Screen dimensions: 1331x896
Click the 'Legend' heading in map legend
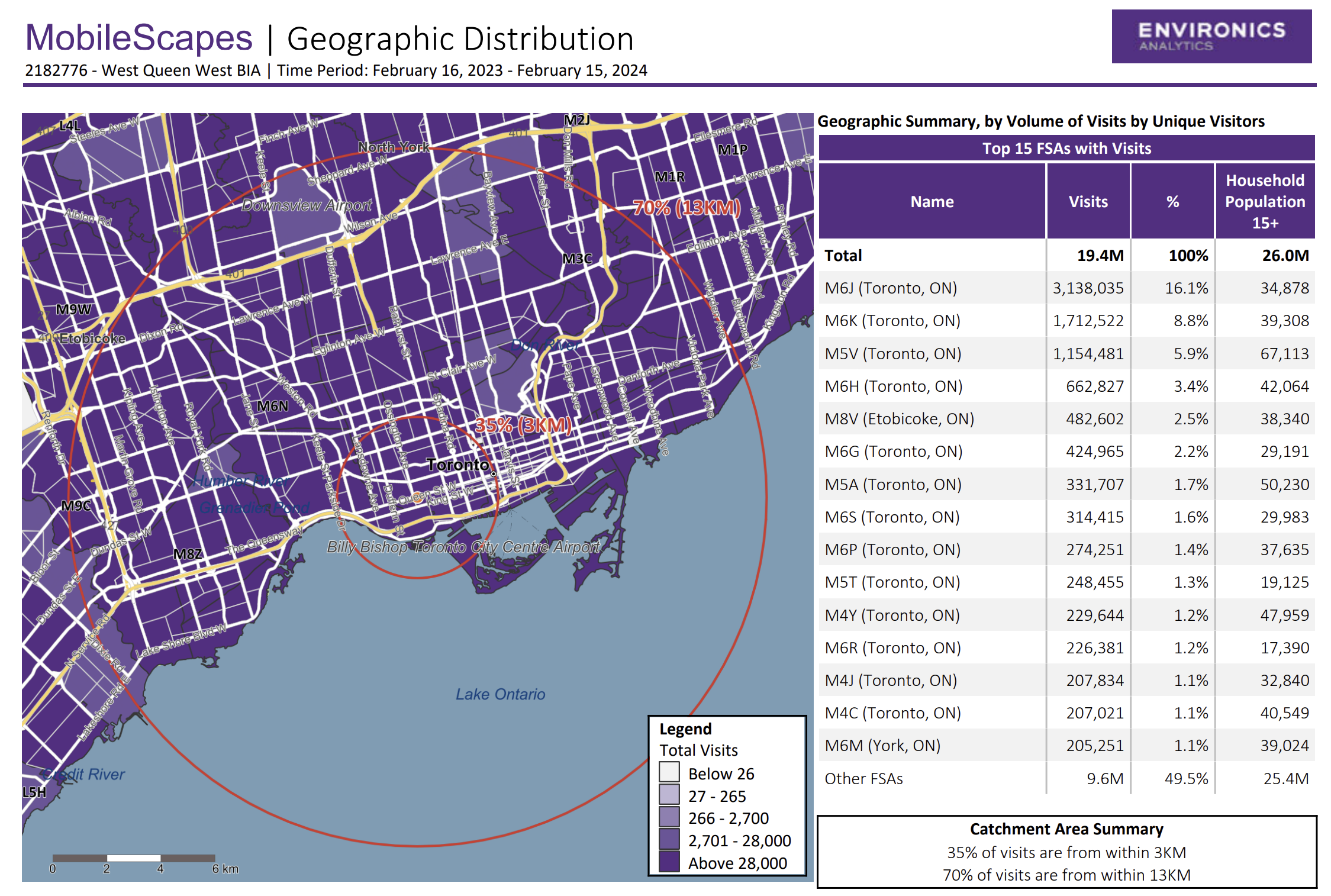[x=685, y=729]
